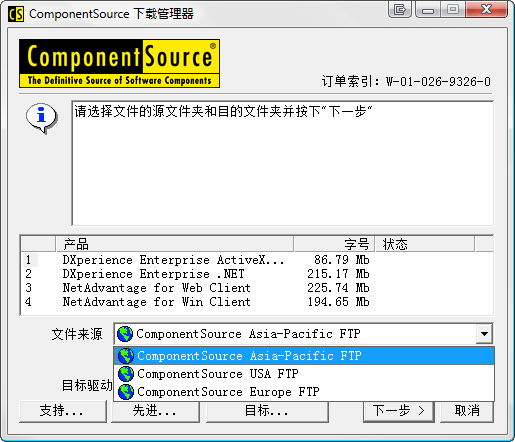Click row number 4 in product list
The height and width of the screenshot is (442, 515).
point(28,302)
